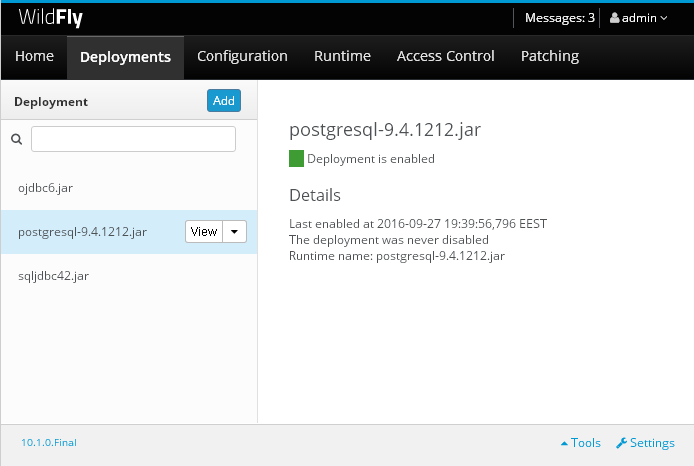Click the search magnifier icon

pos(16,139)
